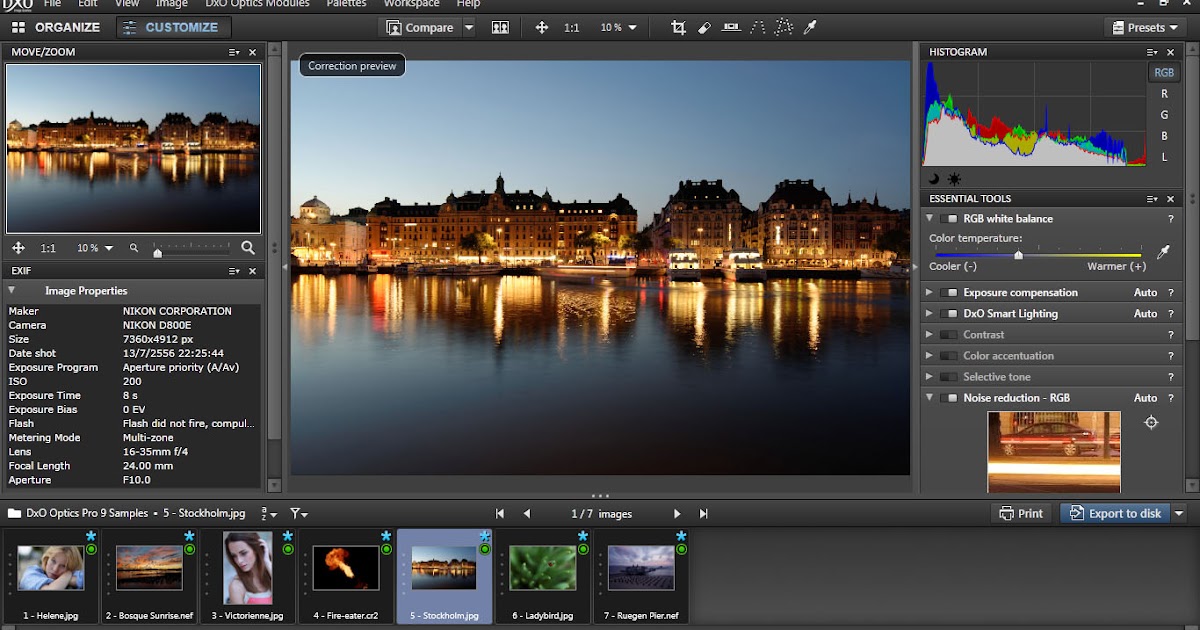Toggle DxO Smart Lighting switch

(948, 314)
